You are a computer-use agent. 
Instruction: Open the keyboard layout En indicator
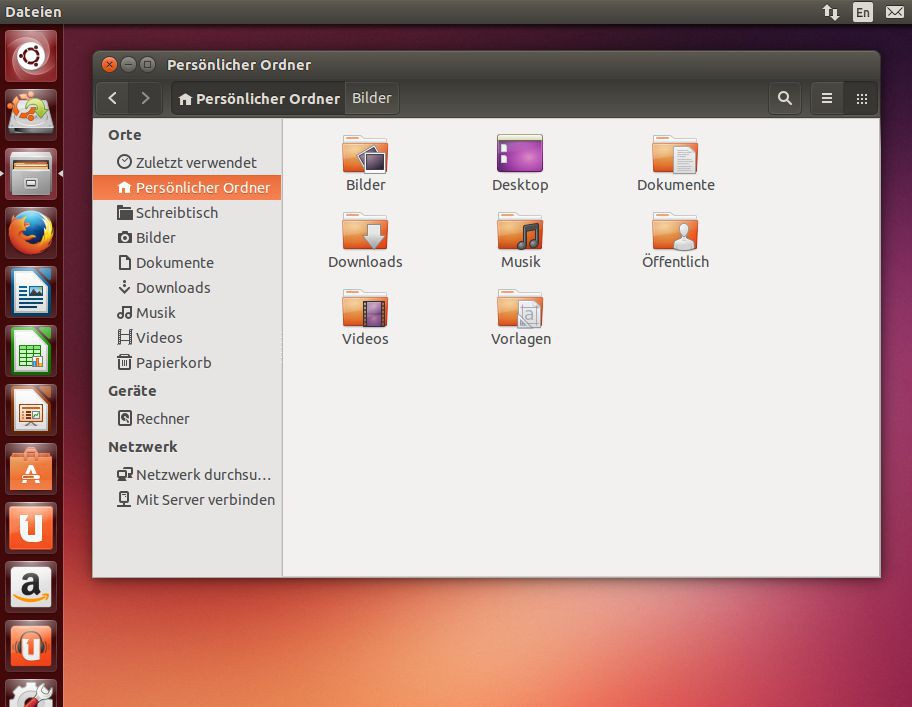[x=862, y=12]
